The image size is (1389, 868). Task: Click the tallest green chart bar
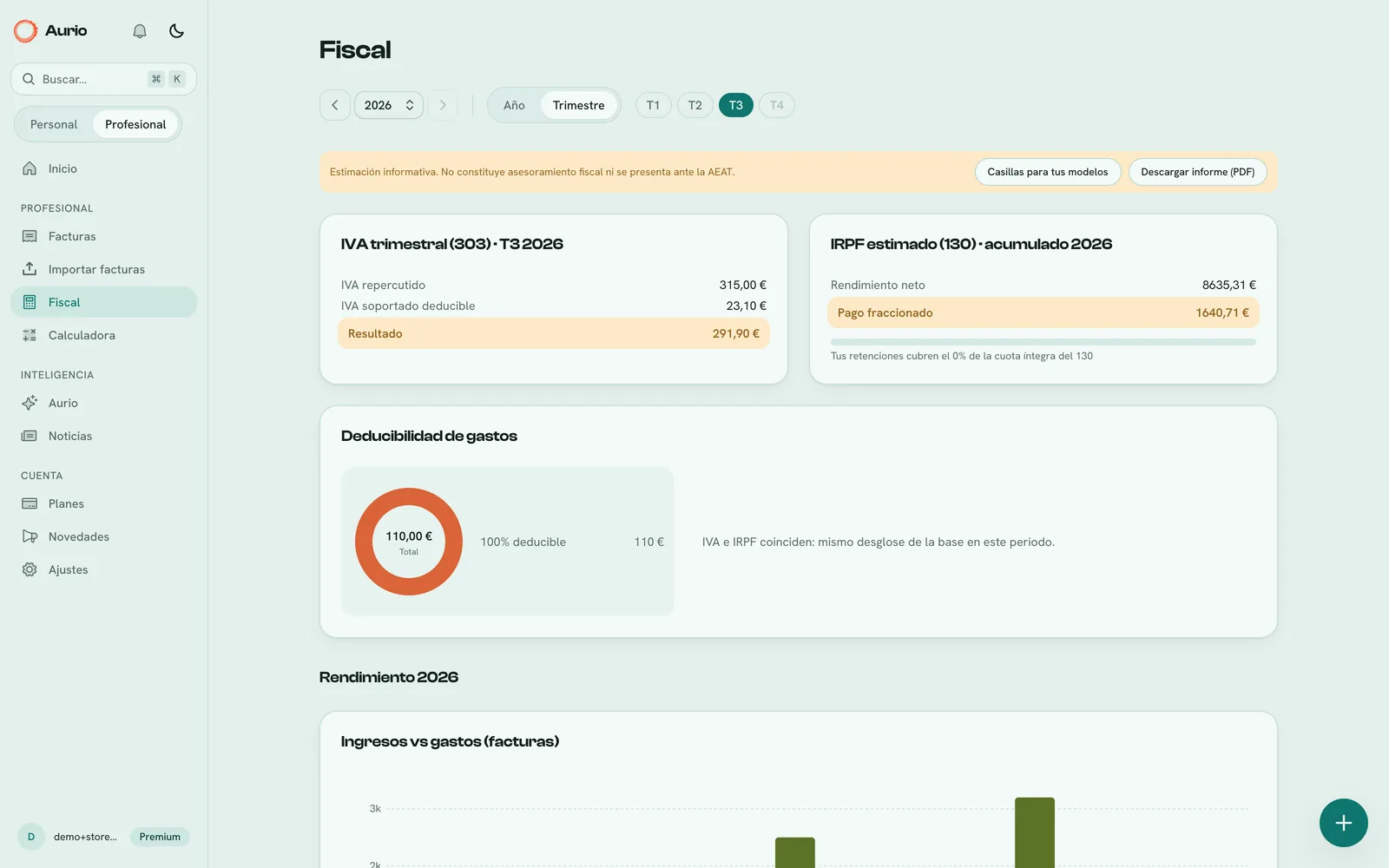(1035, 832)
